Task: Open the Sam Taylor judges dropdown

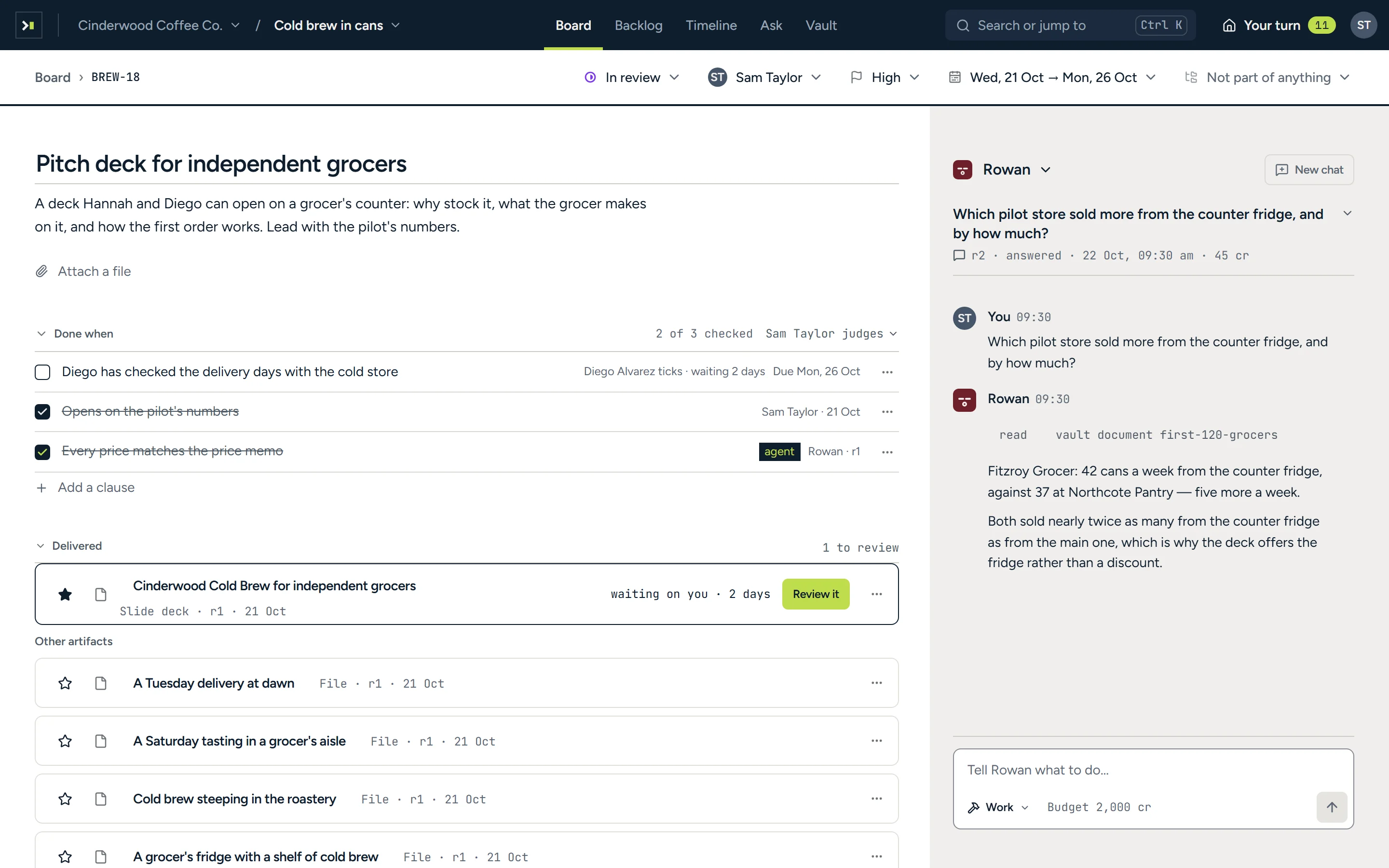Action: click(x=831, y=334)
